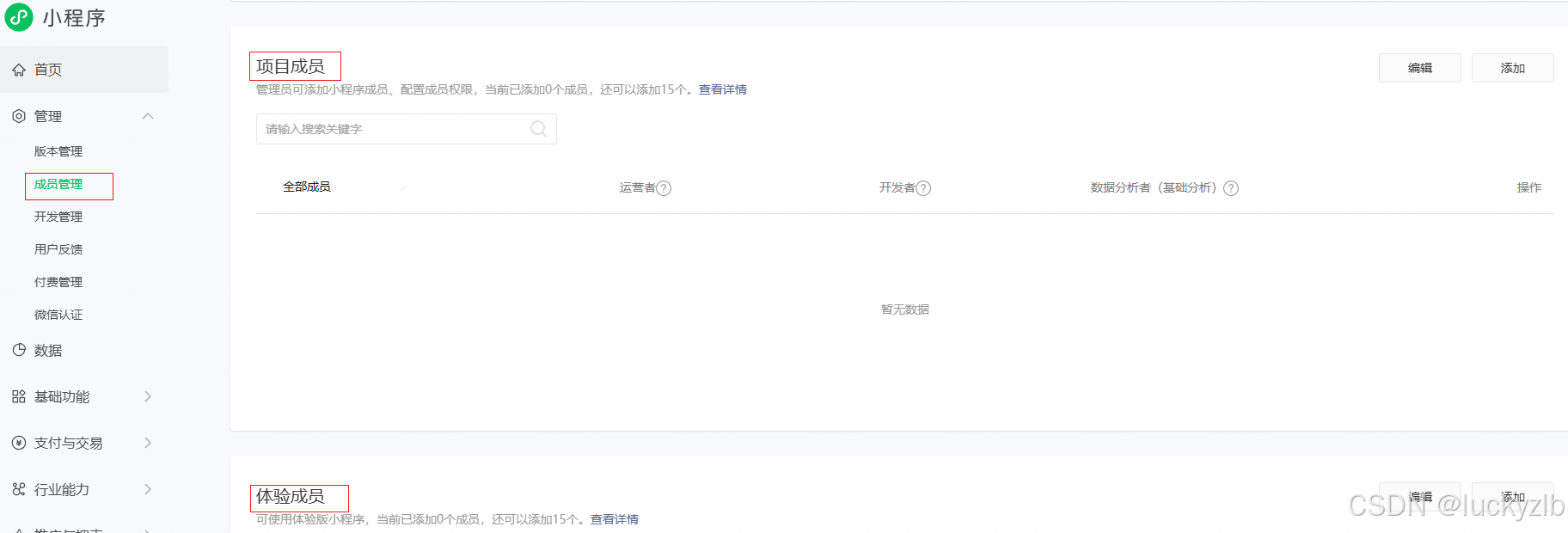Click the 基础功能 grid icon
The width and height of the screenshot is (1568, 533).
[x=19, y=396]
